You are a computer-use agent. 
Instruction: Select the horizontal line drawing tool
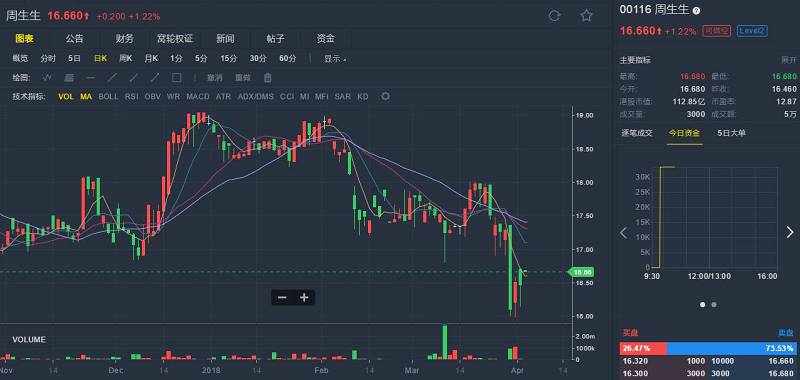point(91,78)
